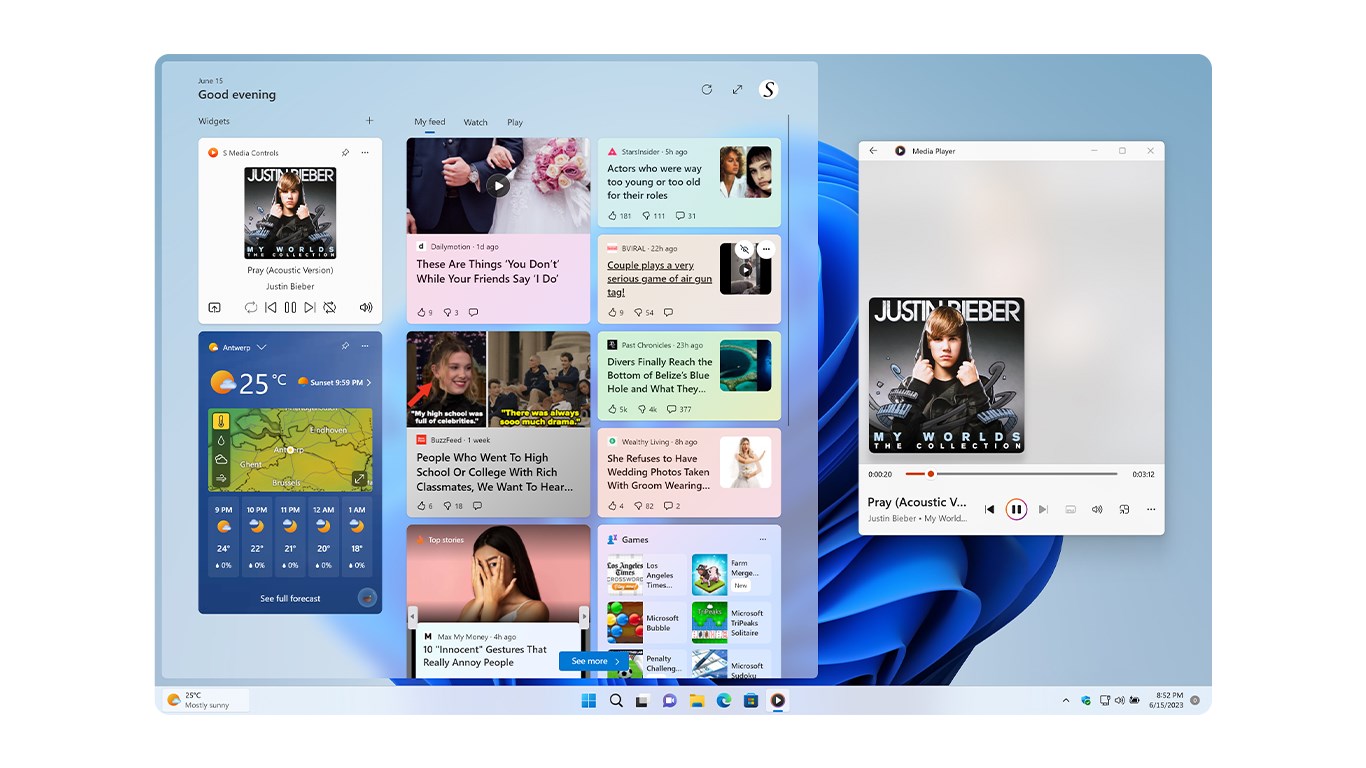Launch Microsoft TriPeaks Solitaire game
Image resolution: width=1366 pixels, height=768 pixels.
(731, 622)
